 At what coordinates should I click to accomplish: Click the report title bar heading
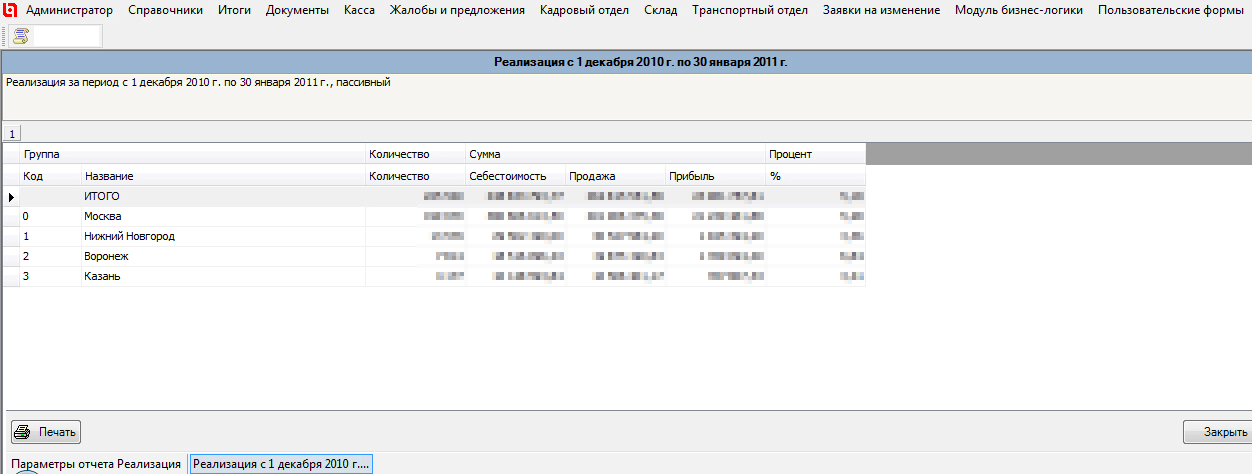[640, 62]
